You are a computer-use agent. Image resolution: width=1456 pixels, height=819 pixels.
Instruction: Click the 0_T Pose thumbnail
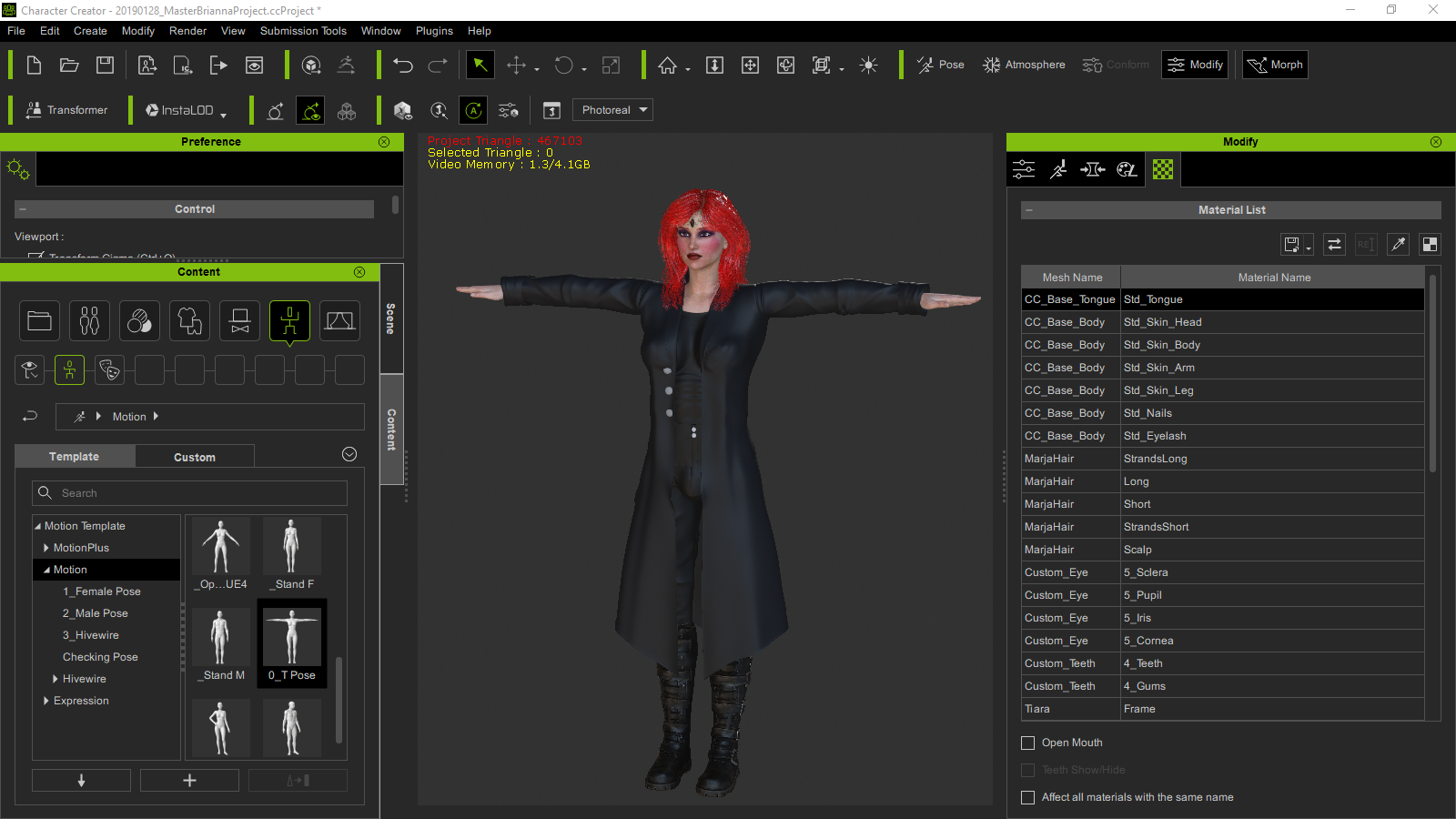[x=292, y=644]
